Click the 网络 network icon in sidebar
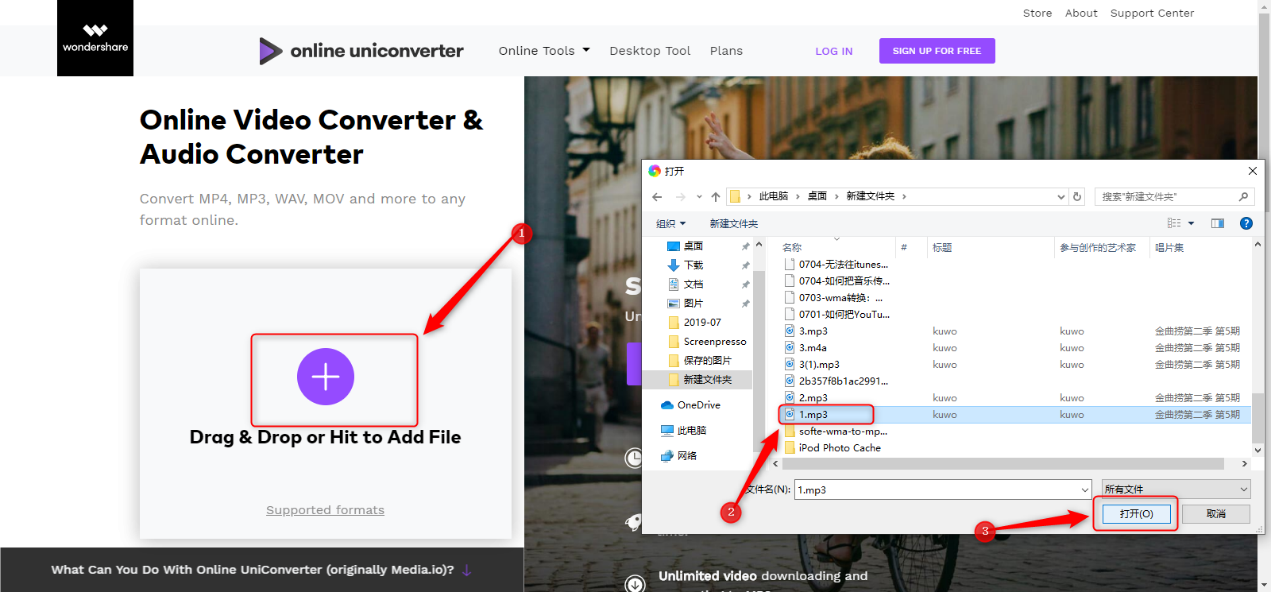This screenshot has height=592, width=1271. click(x=668, y=455)
